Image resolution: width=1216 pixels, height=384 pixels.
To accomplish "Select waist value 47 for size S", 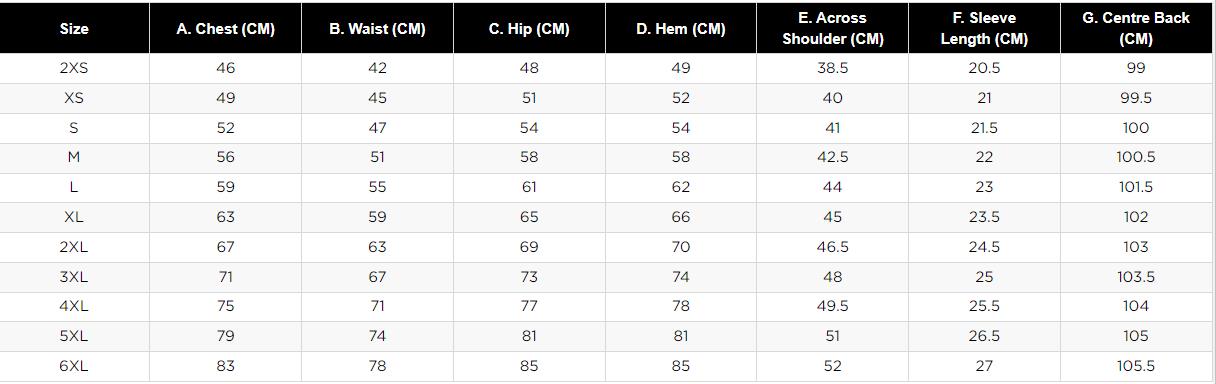I will click(x=377, y=128).
